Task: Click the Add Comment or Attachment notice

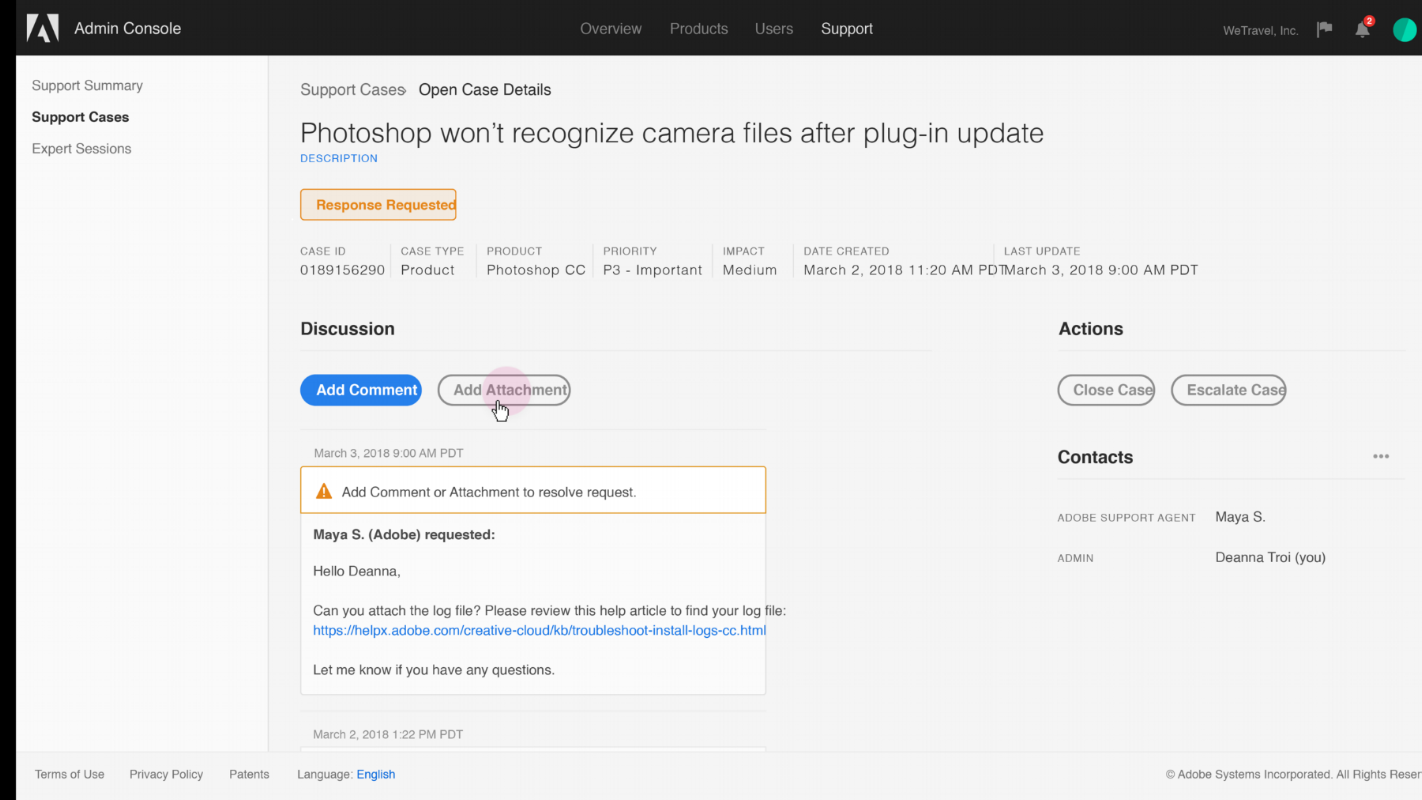Action: click(x=533, y=491)
